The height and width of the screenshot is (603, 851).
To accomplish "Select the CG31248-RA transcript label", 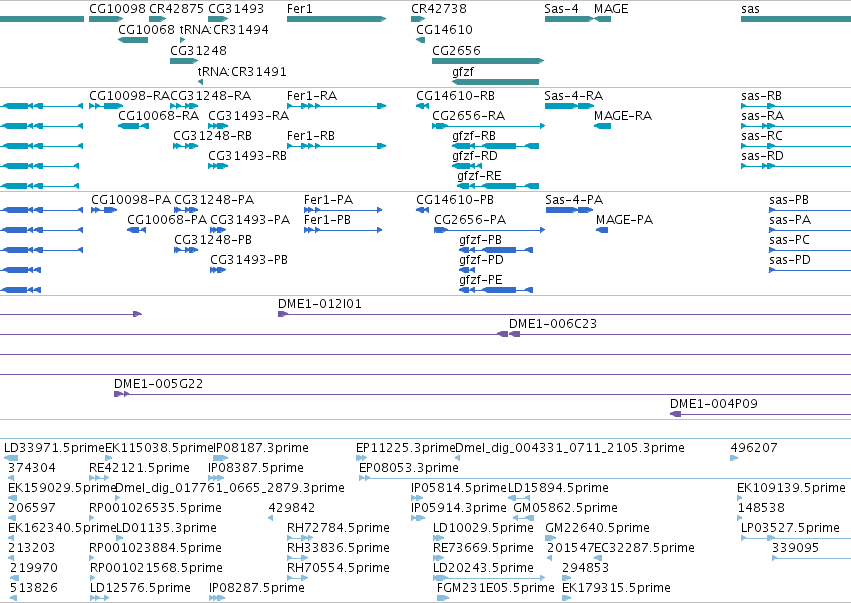I will pos(211,96).
